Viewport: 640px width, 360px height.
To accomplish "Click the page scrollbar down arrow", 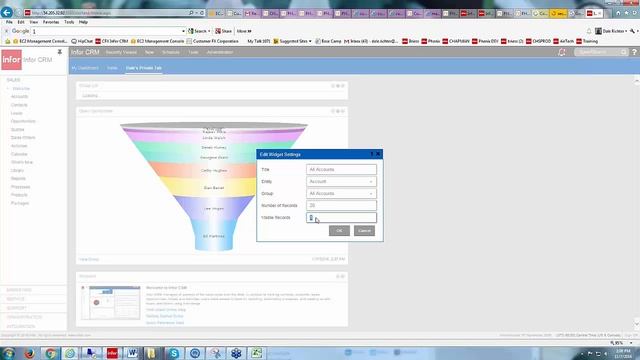I will [637, 324].
